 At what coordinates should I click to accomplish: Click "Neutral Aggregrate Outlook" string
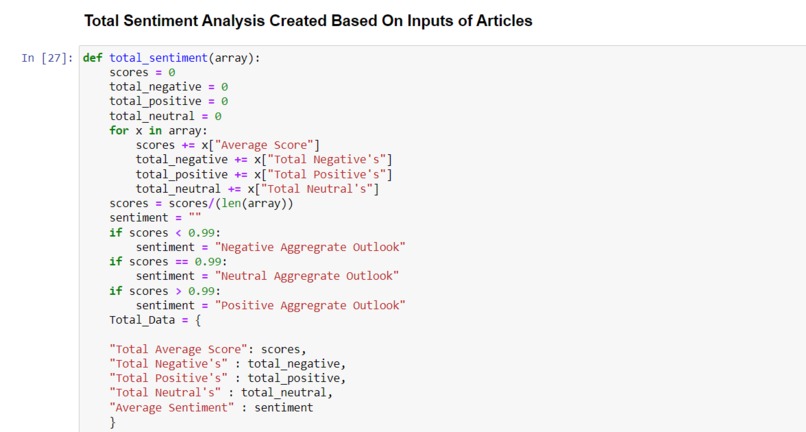point(307,276)
